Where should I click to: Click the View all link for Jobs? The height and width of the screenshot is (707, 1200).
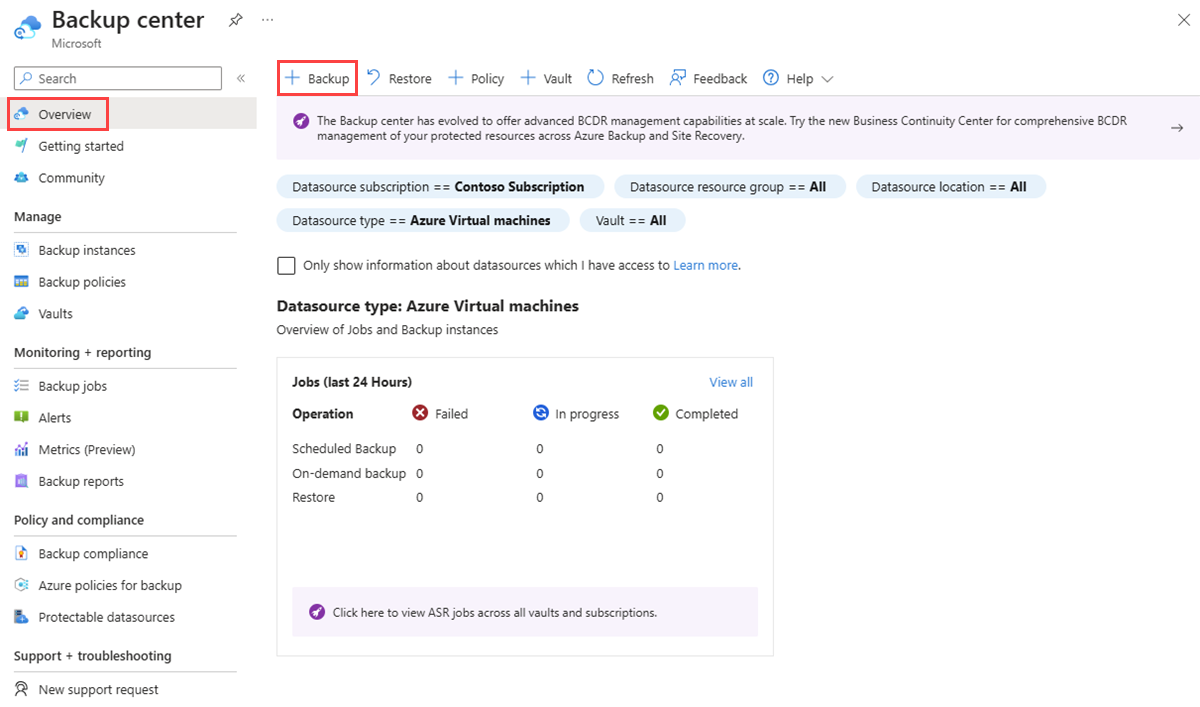point(731,382)
